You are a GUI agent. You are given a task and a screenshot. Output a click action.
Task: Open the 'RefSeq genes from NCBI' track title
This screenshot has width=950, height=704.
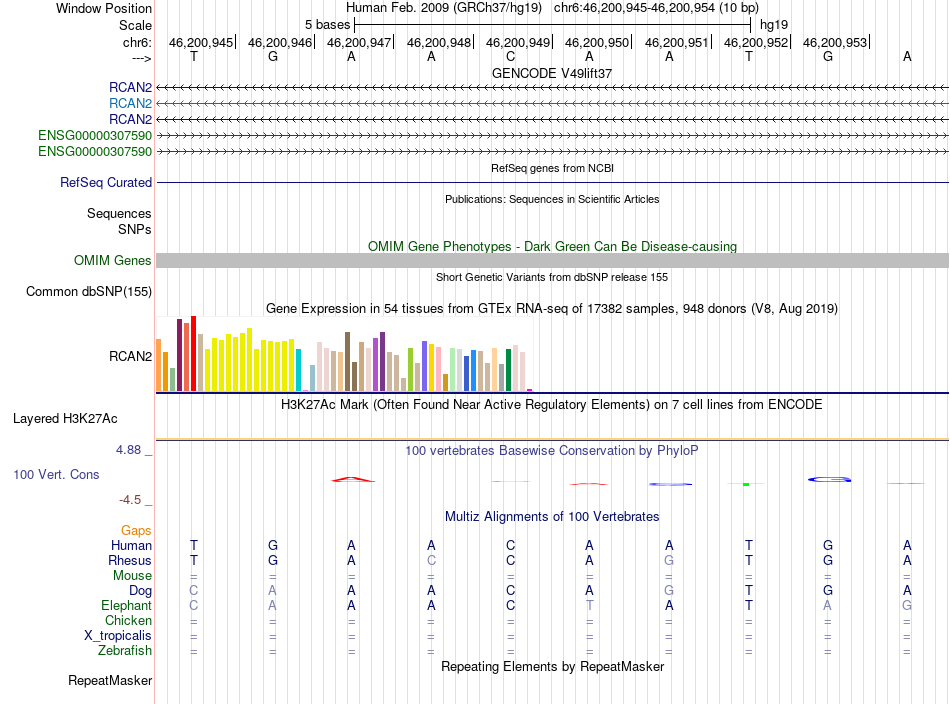coord(552,168)
